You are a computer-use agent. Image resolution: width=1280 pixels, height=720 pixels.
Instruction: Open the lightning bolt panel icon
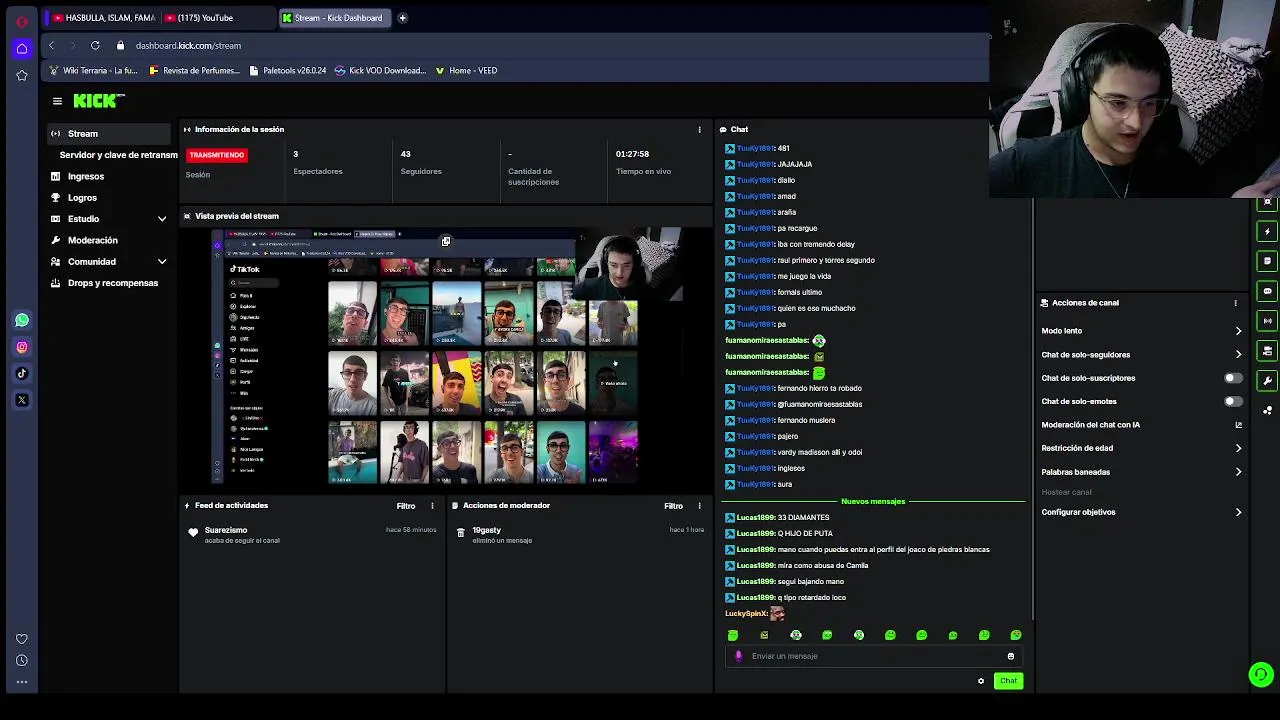click(1268, 231)
